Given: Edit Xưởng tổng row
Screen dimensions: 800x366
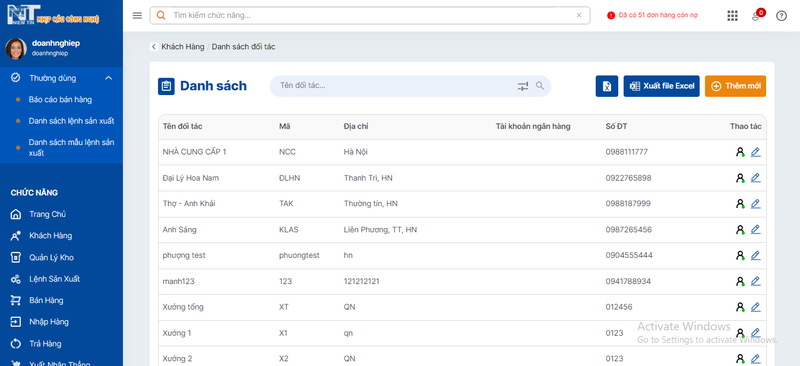Looking at the screenshot, I should tap(756, 307).
